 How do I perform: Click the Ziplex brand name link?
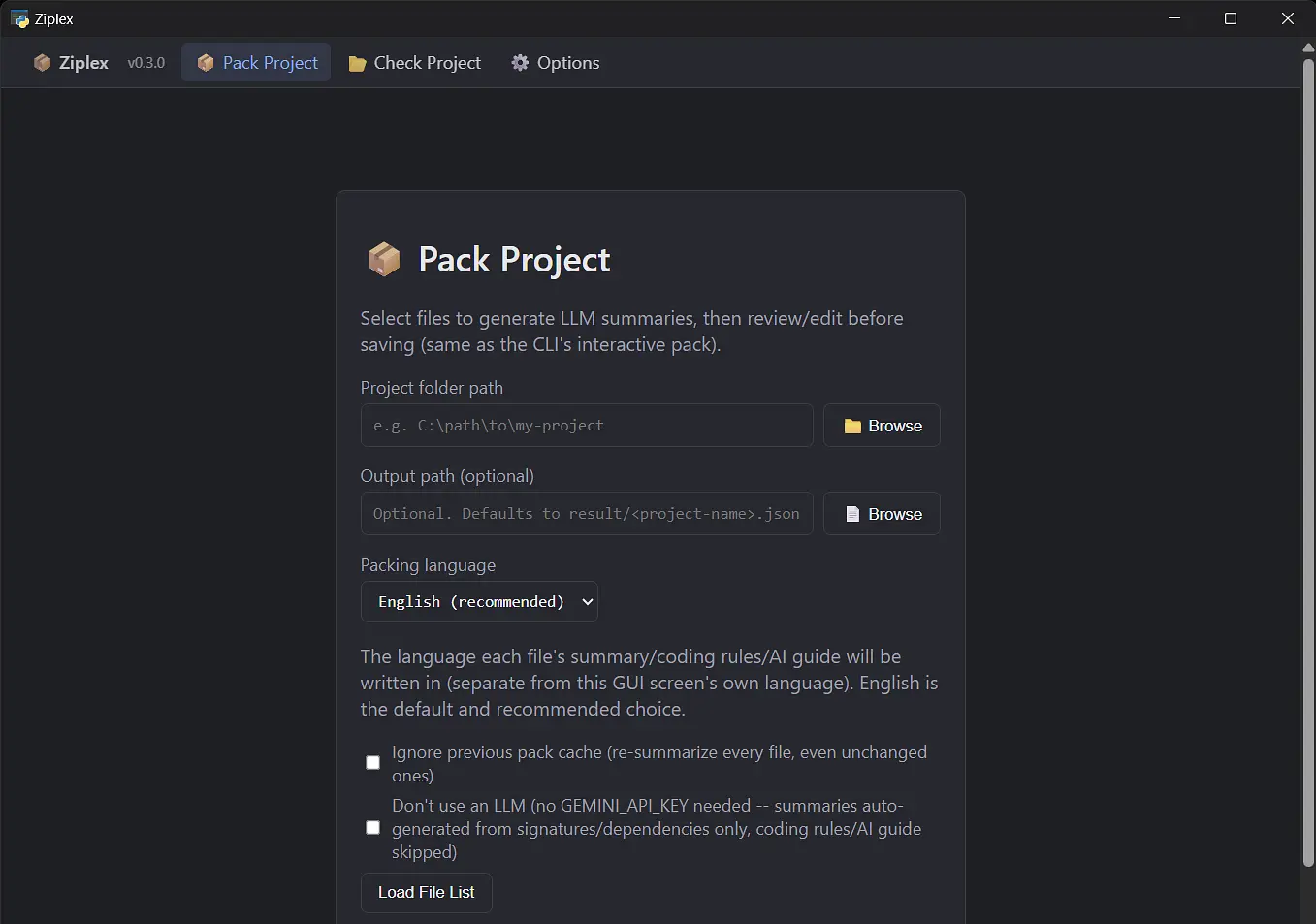[83, 63]
